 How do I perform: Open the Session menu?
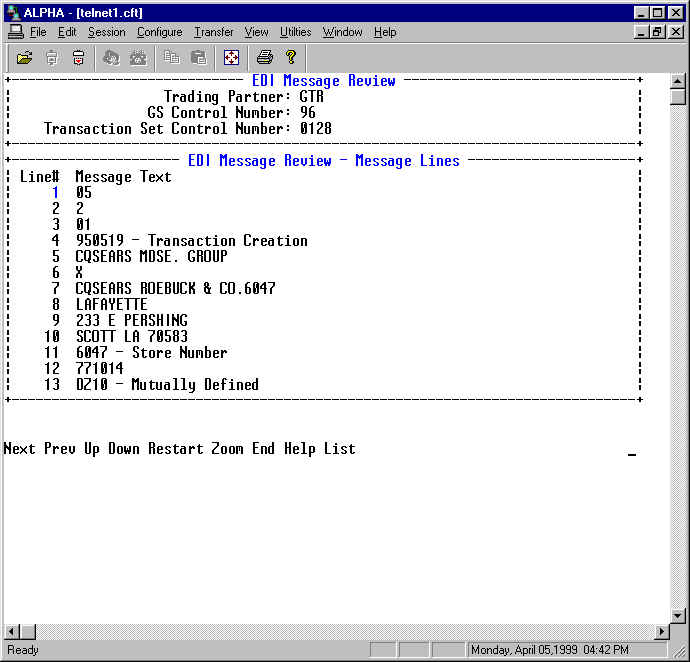[106, 32]
